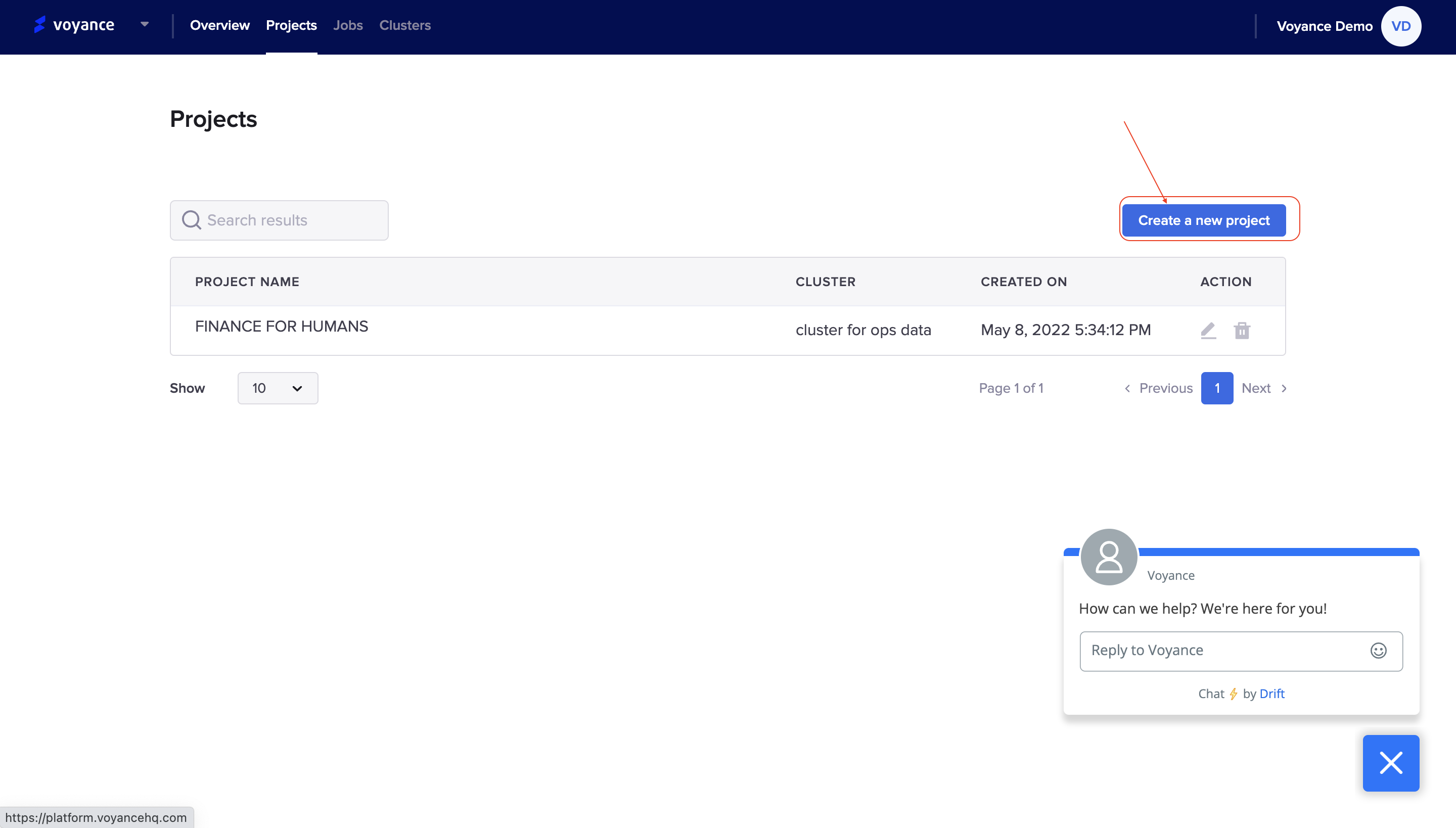Navigate to the Clusters tab

click(x=404, y=26)
